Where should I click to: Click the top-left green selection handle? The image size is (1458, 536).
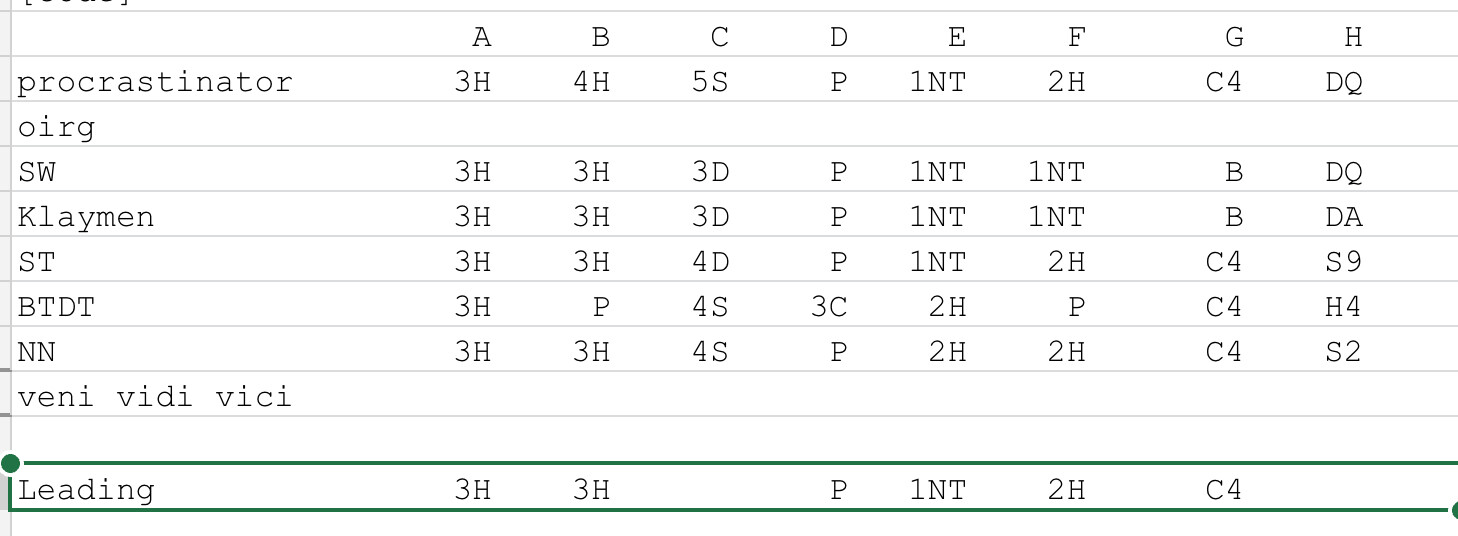coord(11,463)
